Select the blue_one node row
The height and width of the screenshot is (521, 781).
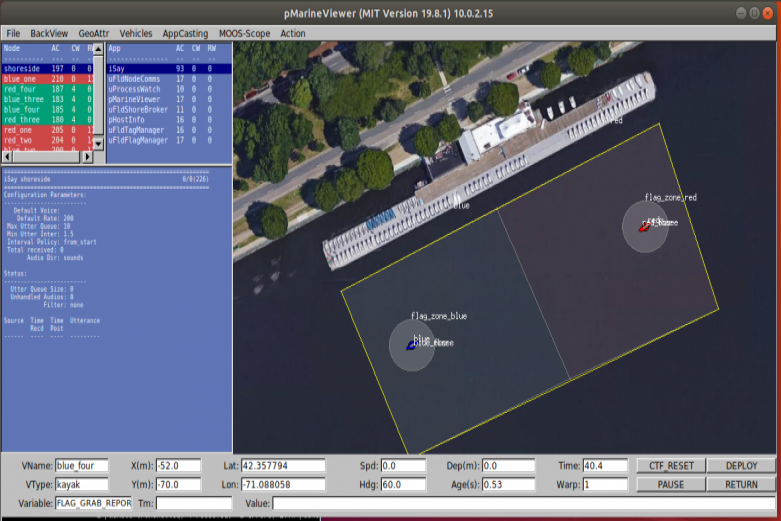[x=48, y=79]
